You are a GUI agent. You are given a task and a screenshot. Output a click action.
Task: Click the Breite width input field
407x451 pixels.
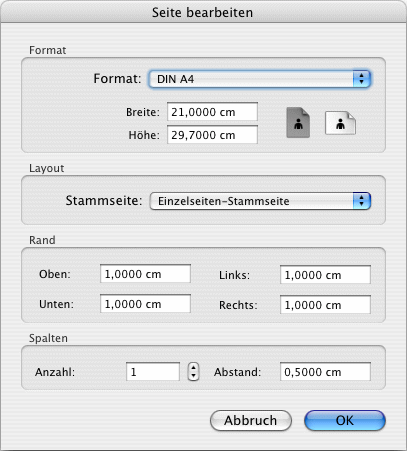click(x=212, y=112)
